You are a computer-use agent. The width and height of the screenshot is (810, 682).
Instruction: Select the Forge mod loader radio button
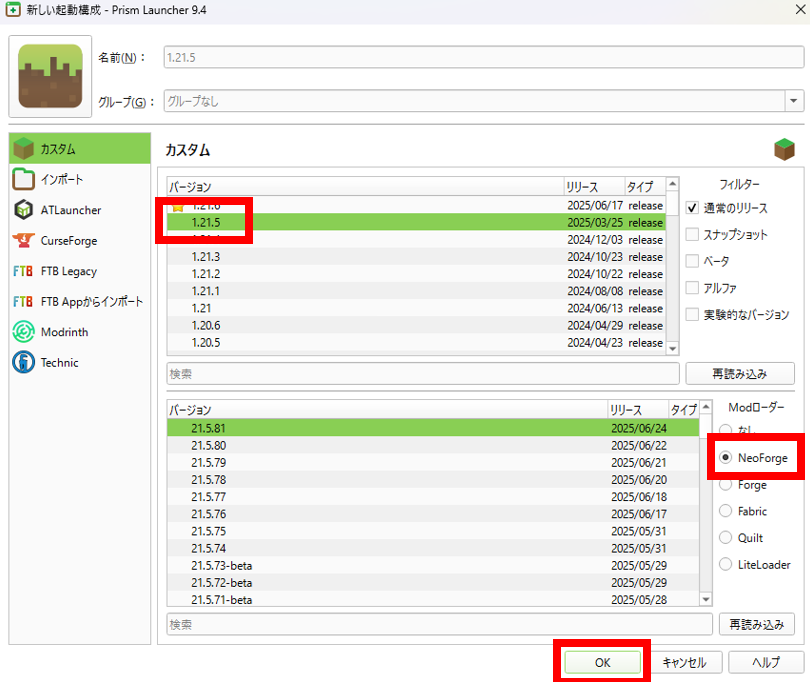726,485
